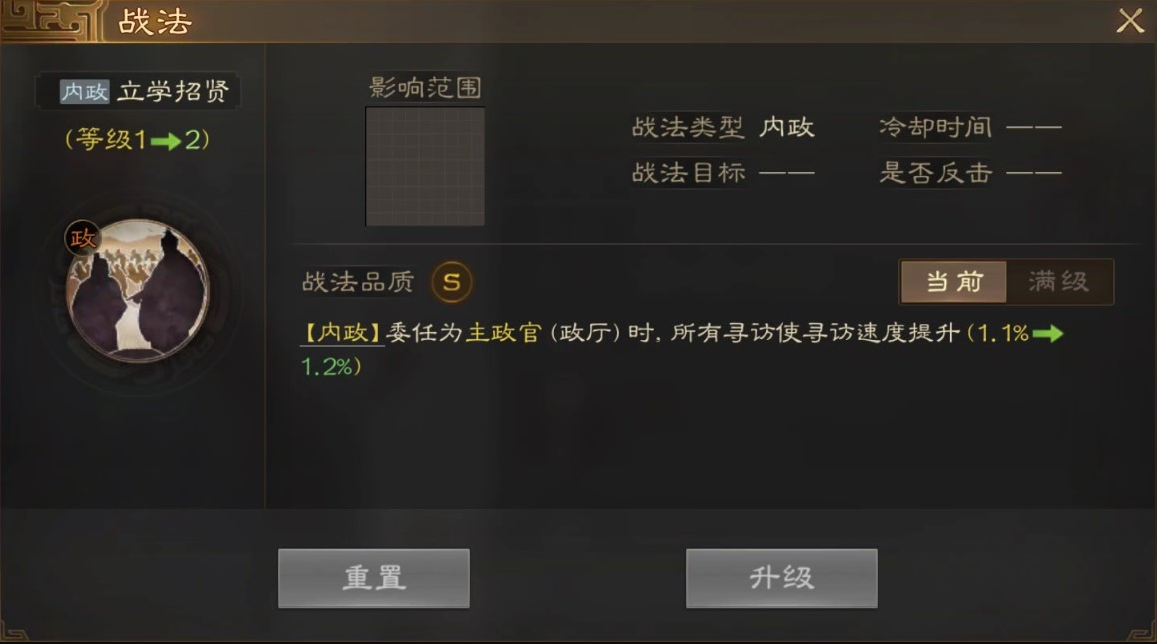Close the 战法 dialog with the X
Viewport: 1157px width, 644px height.
point(1130,21)
